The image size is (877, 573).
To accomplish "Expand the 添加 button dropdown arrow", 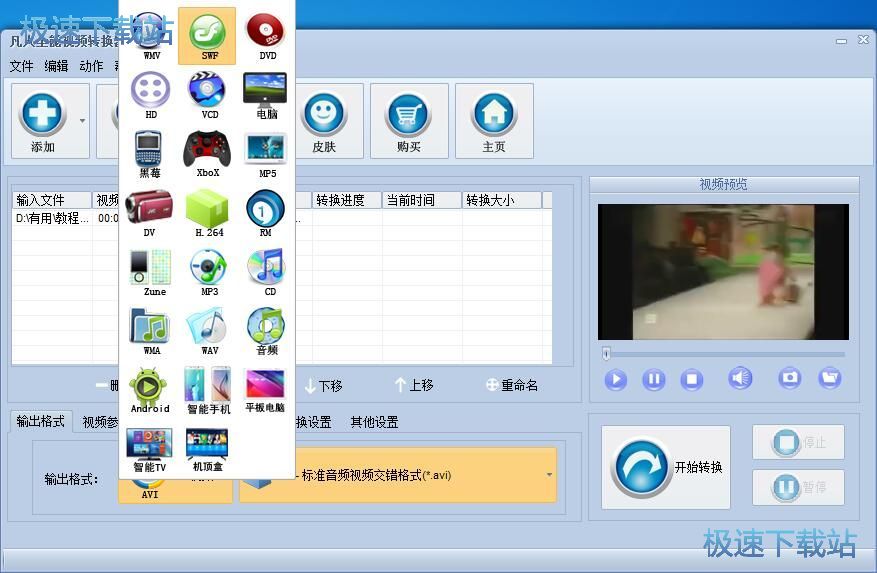I will click(82, 121).
